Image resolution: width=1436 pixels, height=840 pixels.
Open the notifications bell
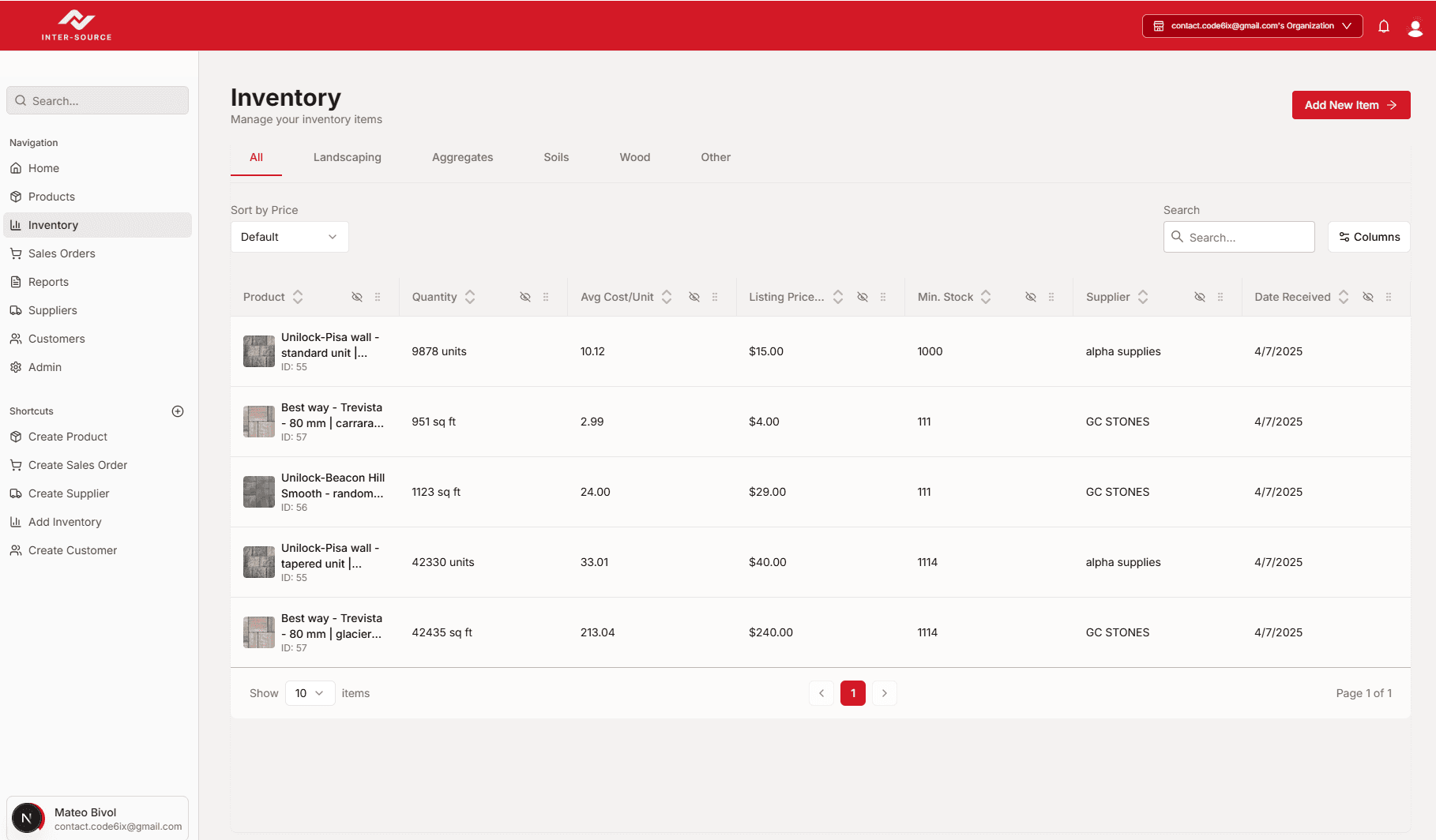pyautogui.click(x=1384, y=25)
